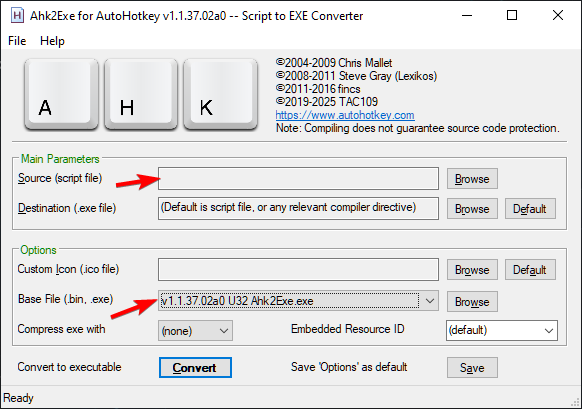The width and height of the screenshot is (582, 409).
Task: Maximize the Ahk2Exe window
Action: (512, 16)
